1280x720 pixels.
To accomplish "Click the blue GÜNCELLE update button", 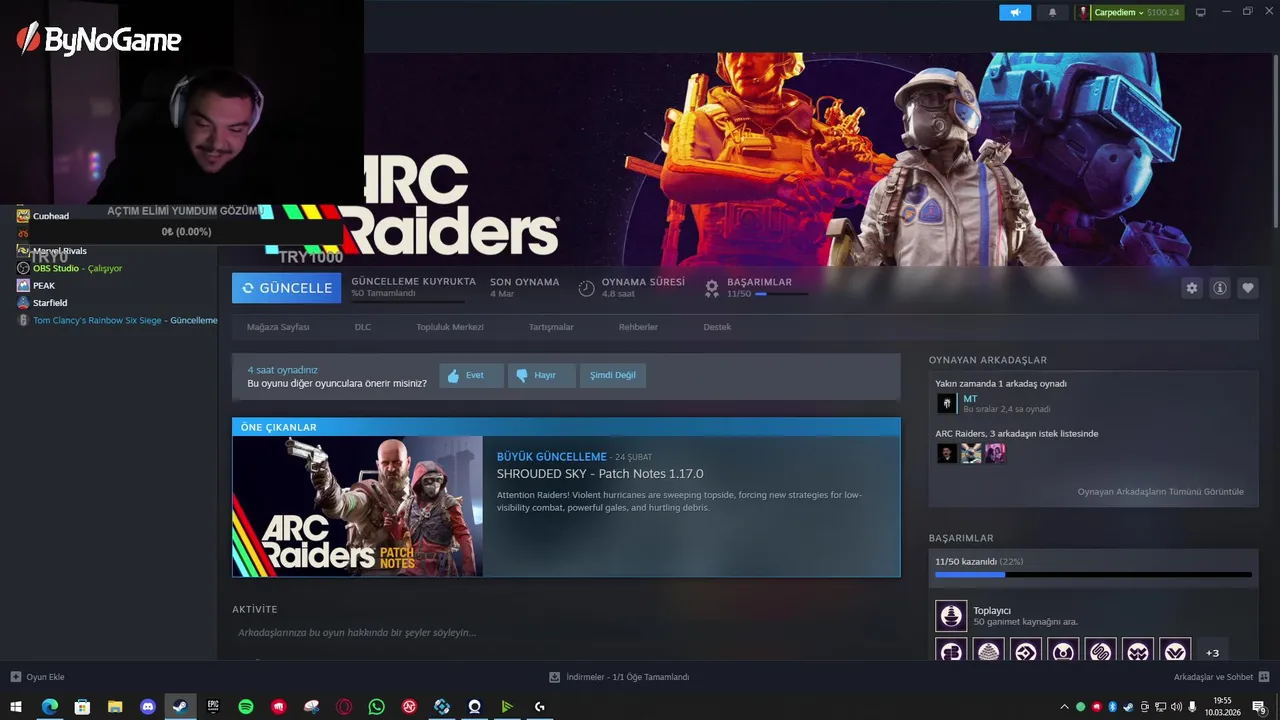I will click(286, 288).
